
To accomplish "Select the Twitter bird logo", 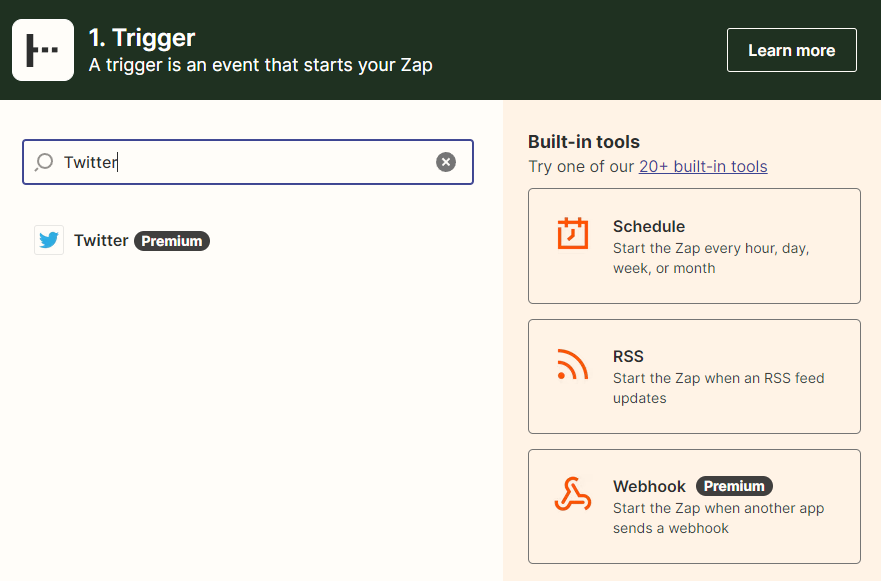I will pyautogui.click(x=49, y=240).
